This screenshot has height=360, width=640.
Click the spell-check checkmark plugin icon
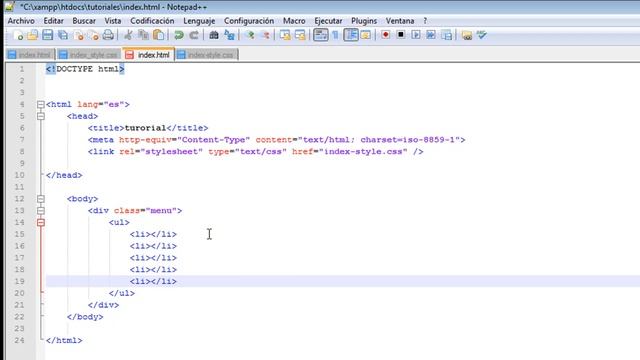482,36
